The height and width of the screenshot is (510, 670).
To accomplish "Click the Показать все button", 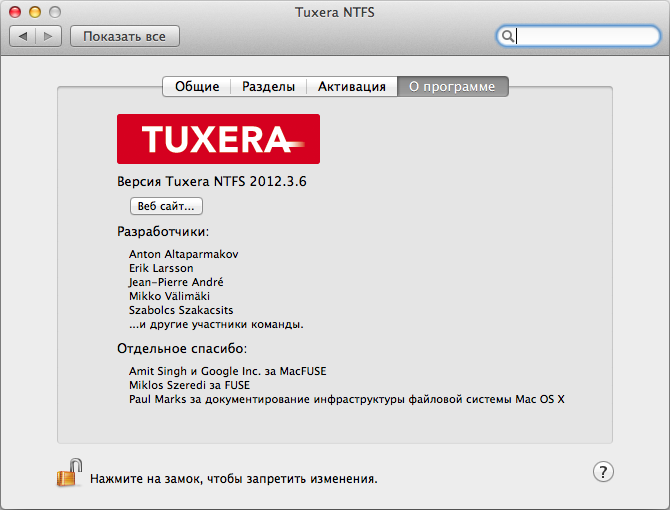I will [124, 36].
